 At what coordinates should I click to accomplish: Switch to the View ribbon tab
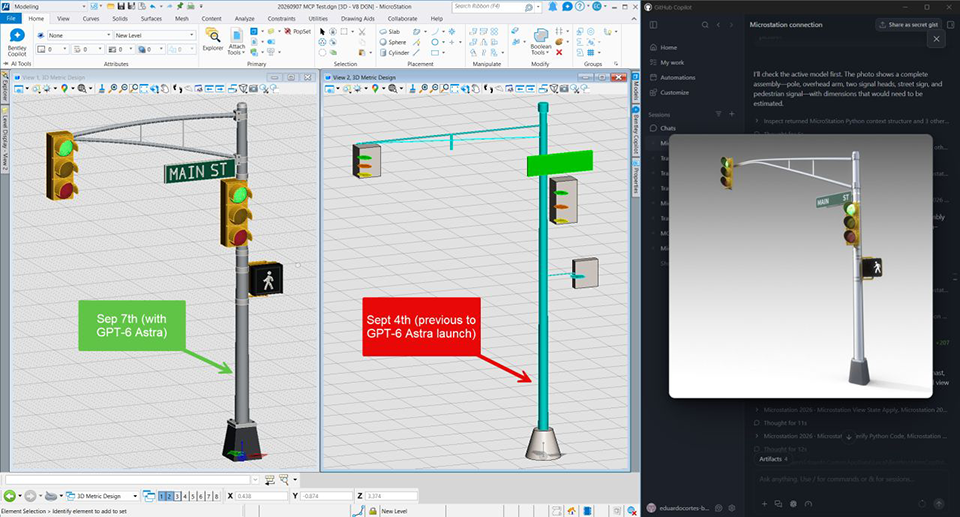tap(63, 18)
